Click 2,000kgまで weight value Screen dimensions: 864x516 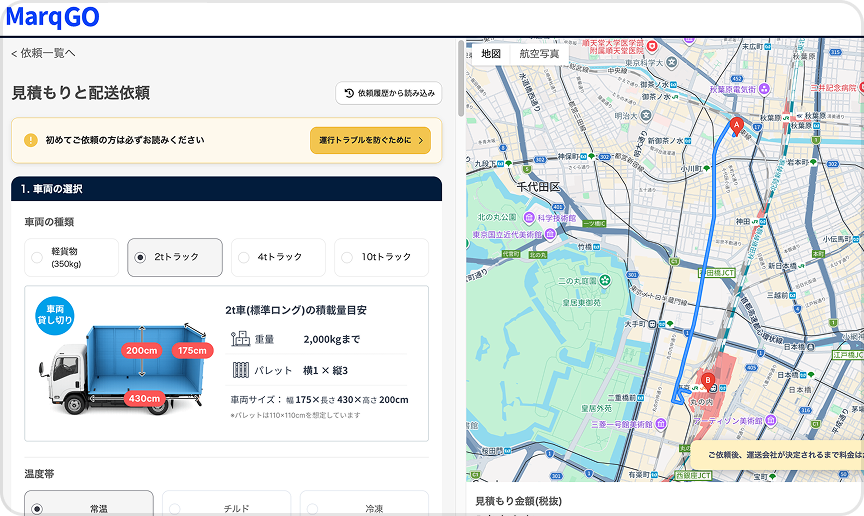(331, 340)
